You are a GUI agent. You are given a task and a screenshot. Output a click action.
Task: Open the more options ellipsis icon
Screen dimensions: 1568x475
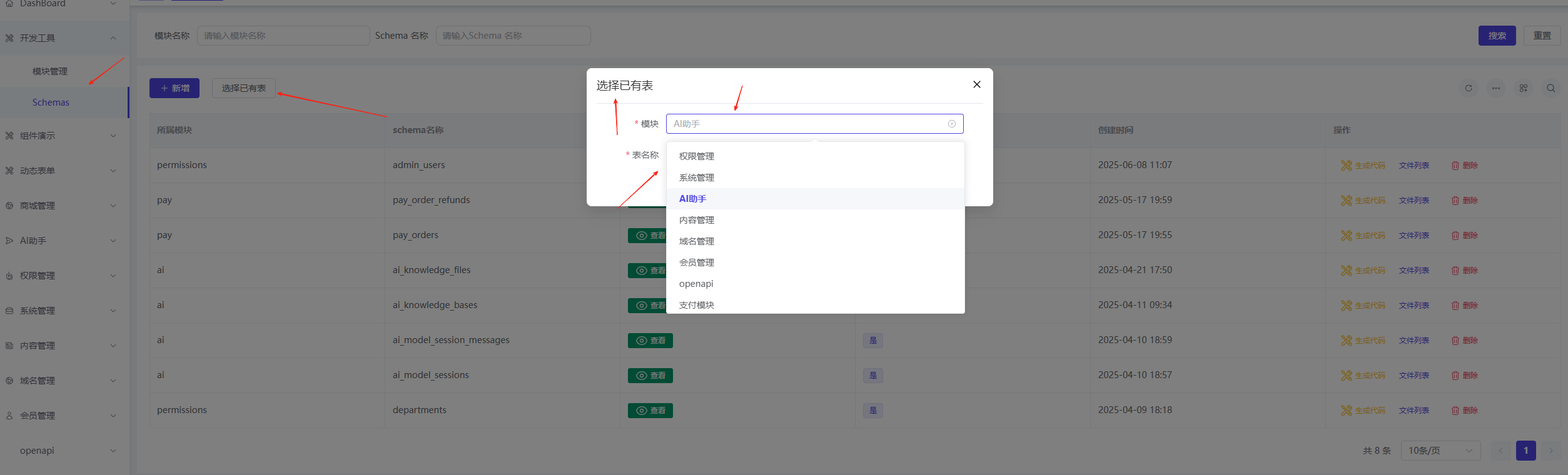pos(1496,88)
